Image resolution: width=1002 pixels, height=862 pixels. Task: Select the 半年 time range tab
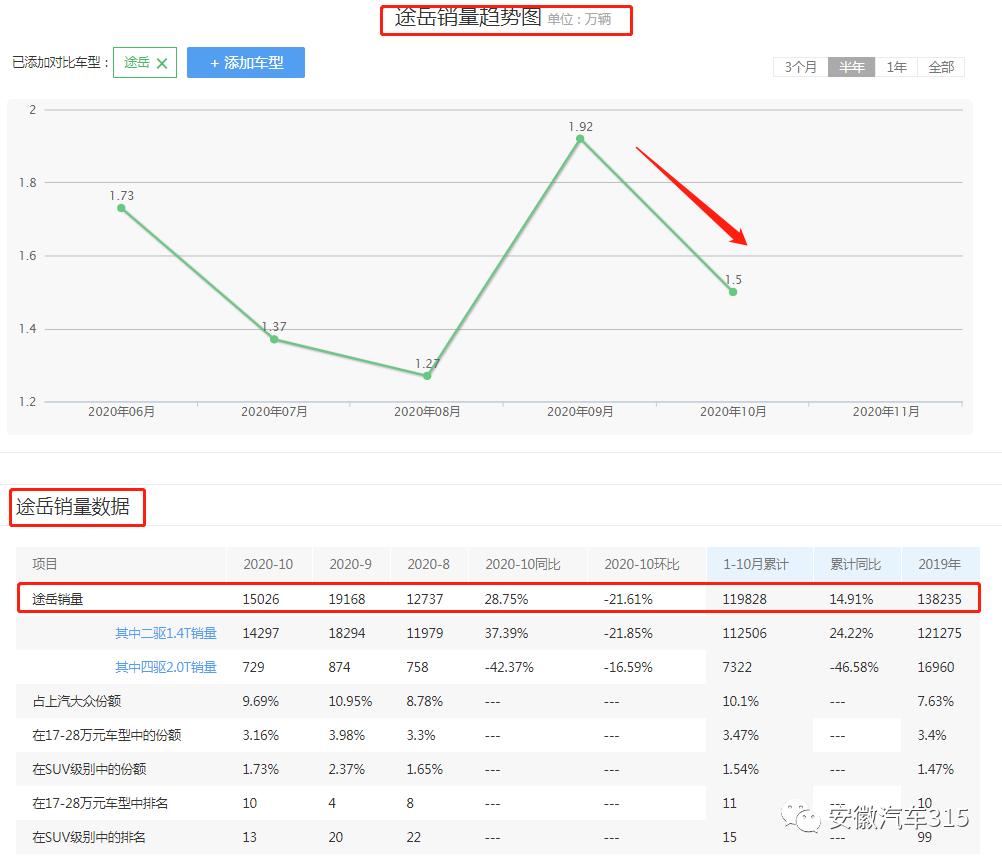click(x=851, y=67)
